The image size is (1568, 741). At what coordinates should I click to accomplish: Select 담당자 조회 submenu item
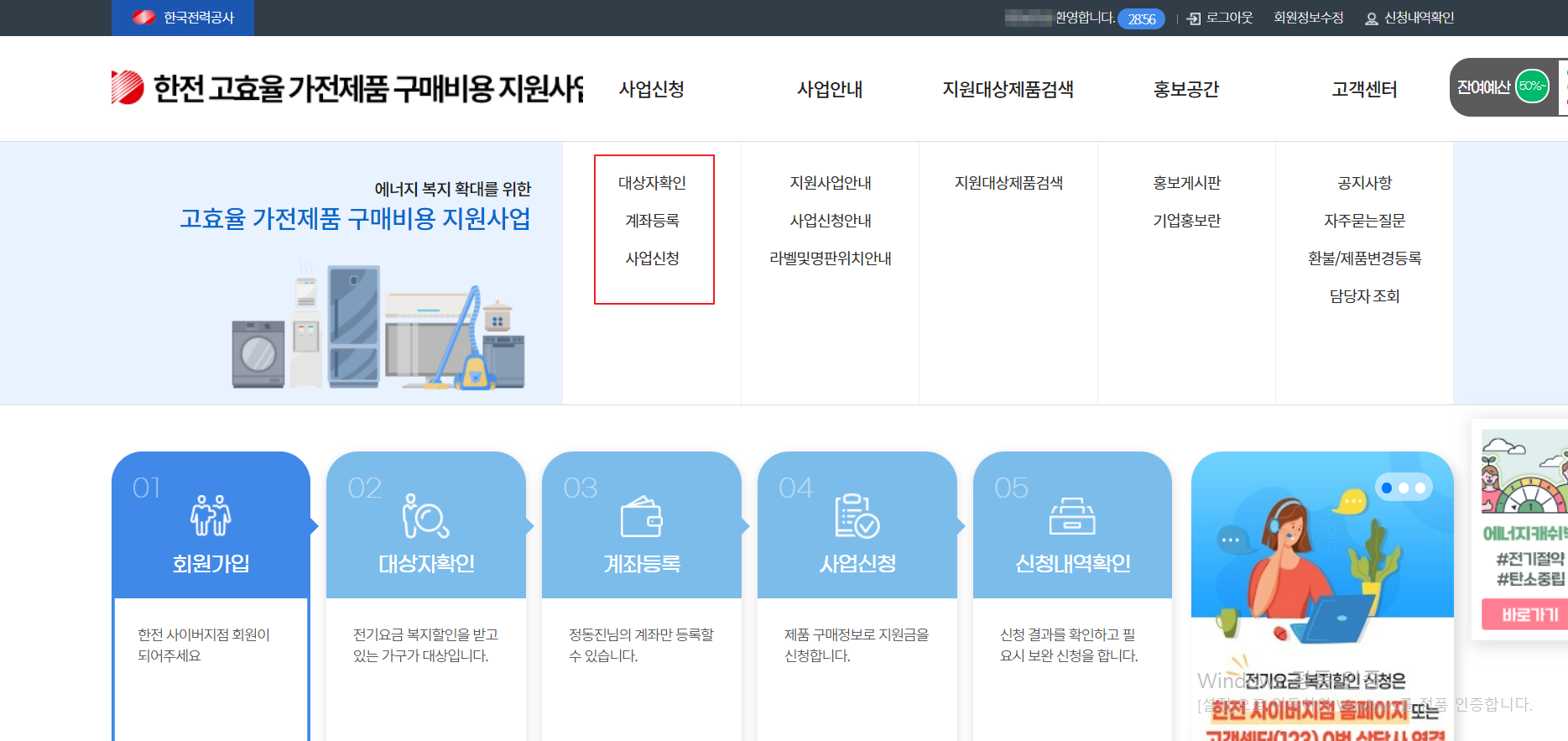tap(1365, 296)
